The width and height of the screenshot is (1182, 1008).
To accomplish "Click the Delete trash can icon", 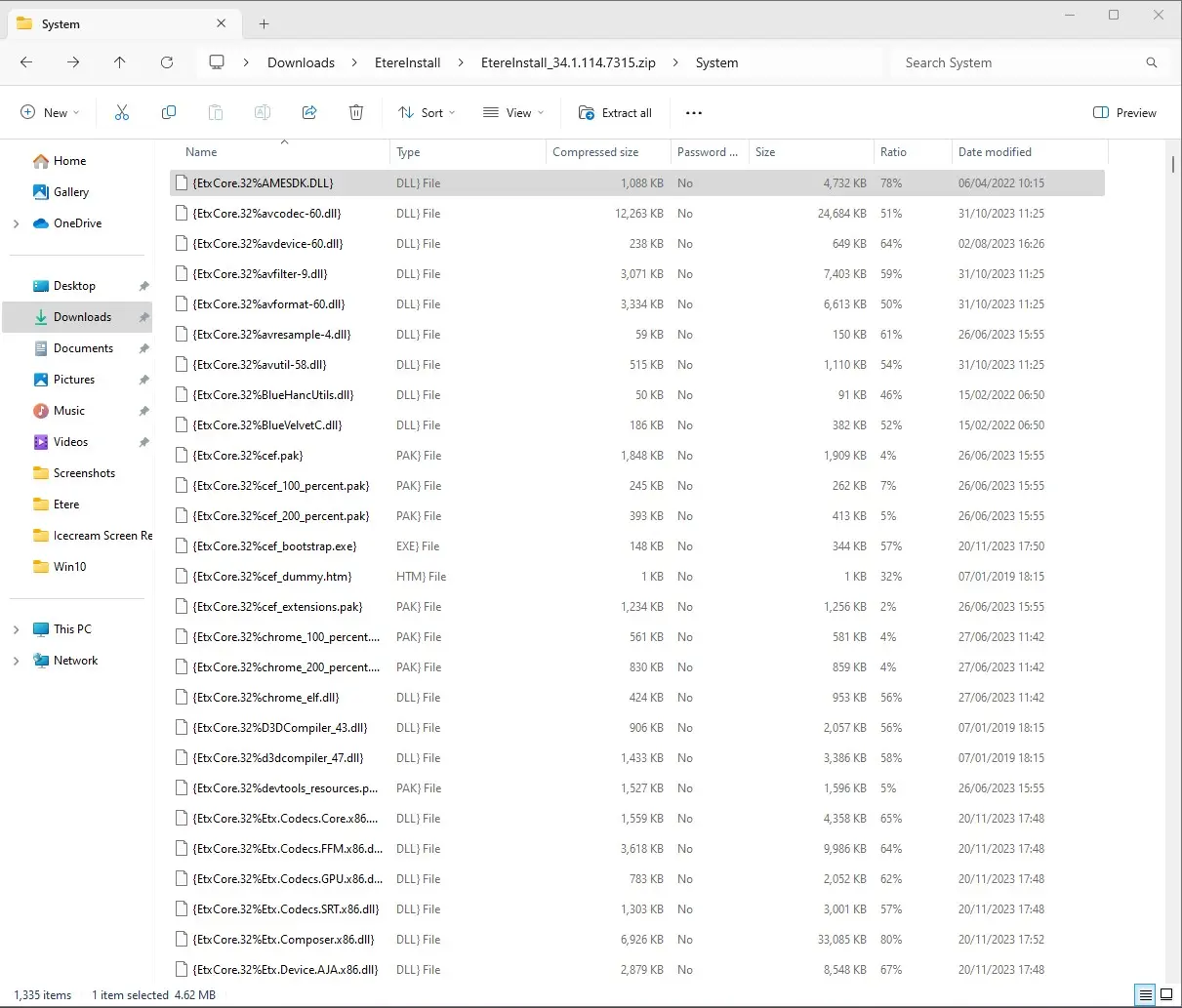I will [356, 113].
